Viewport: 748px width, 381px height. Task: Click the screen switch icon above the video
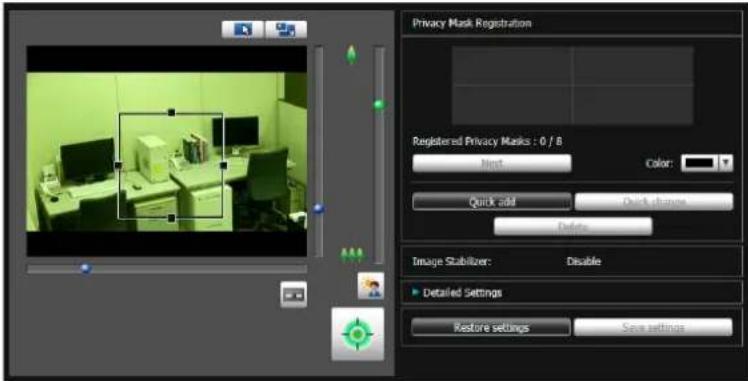(x=286, y=30)
